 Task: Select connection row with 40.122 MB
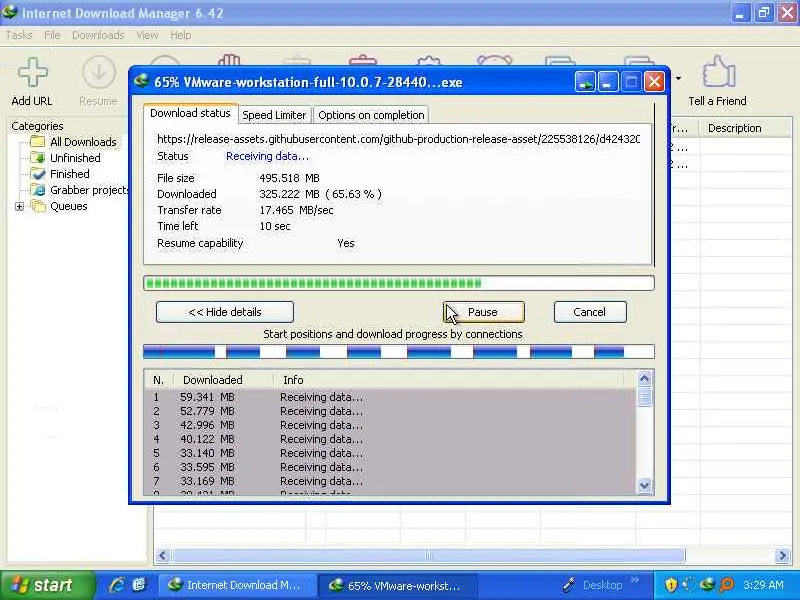click(x=390, y=439)
